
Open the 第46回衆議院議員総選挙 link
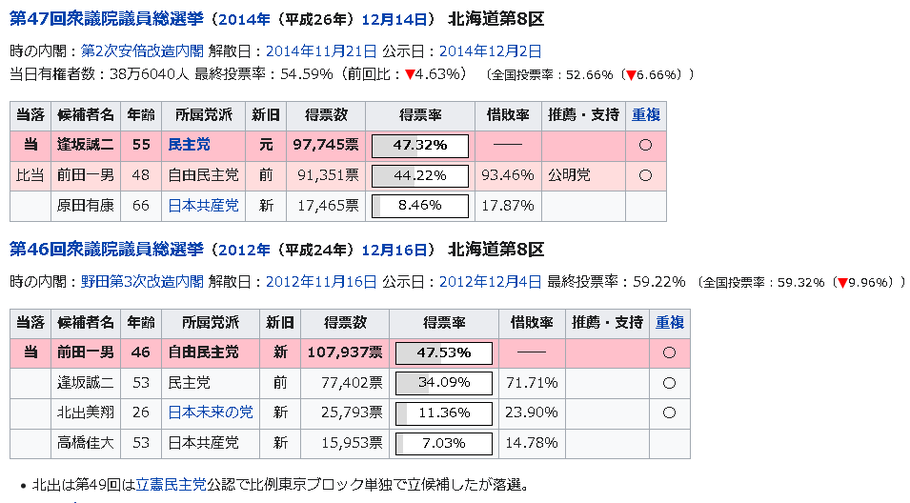pyautogui.click(x=107, y=249)
